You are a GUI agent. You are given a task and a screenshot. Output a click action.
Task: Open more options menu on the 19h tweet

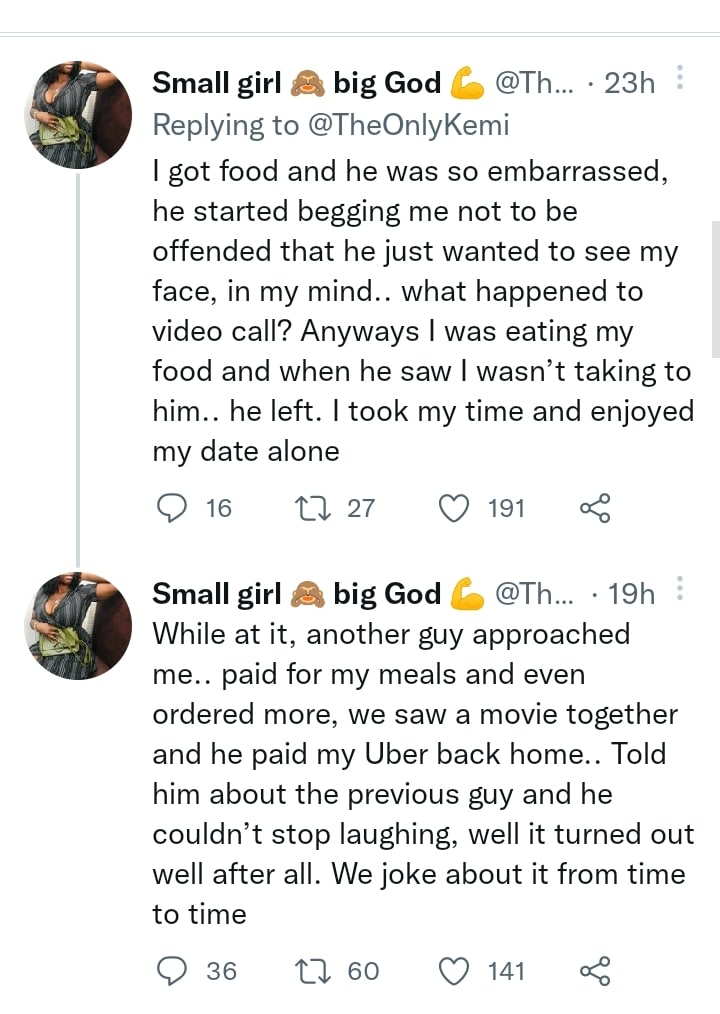680,591
